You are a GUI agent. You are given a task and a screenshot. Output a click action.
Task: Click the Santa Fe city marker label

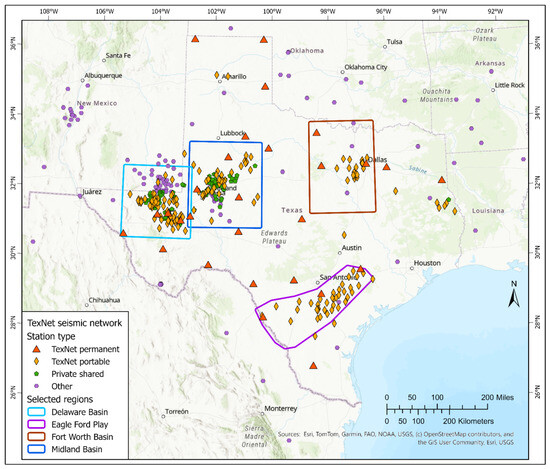[118, 55]
